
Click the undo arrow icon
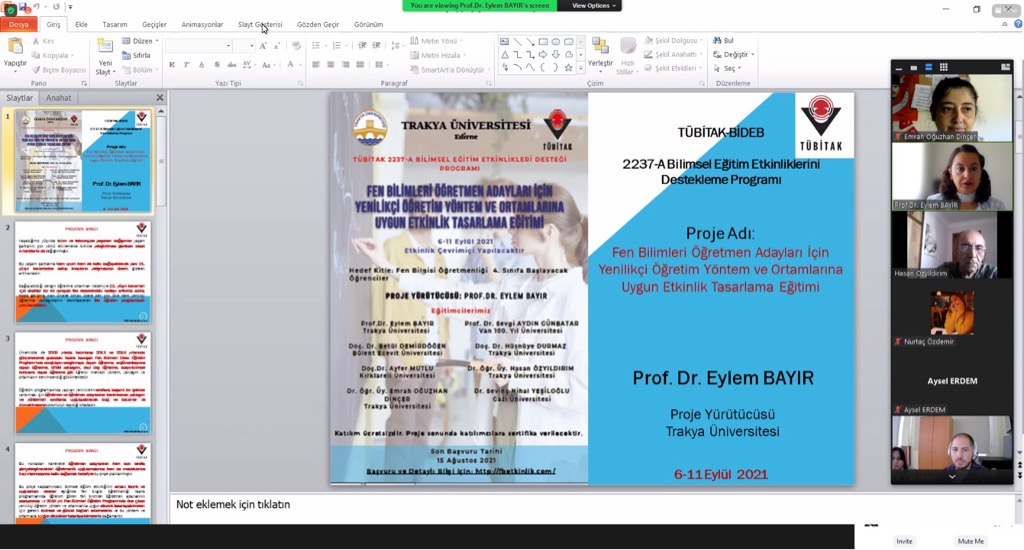[x=37, y=7]
